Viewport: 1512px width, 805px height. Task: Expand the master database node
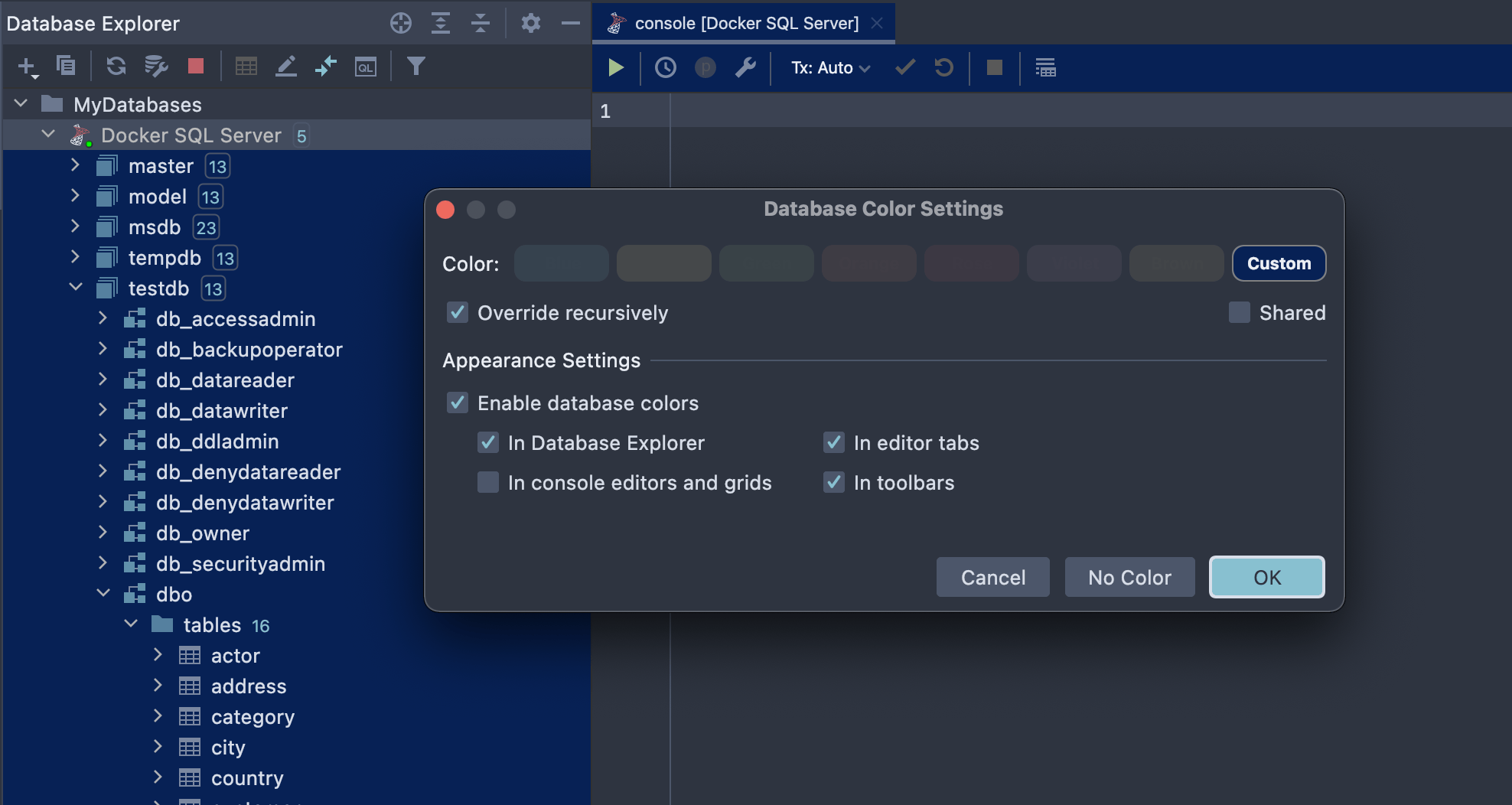click(x=75, y=165)
